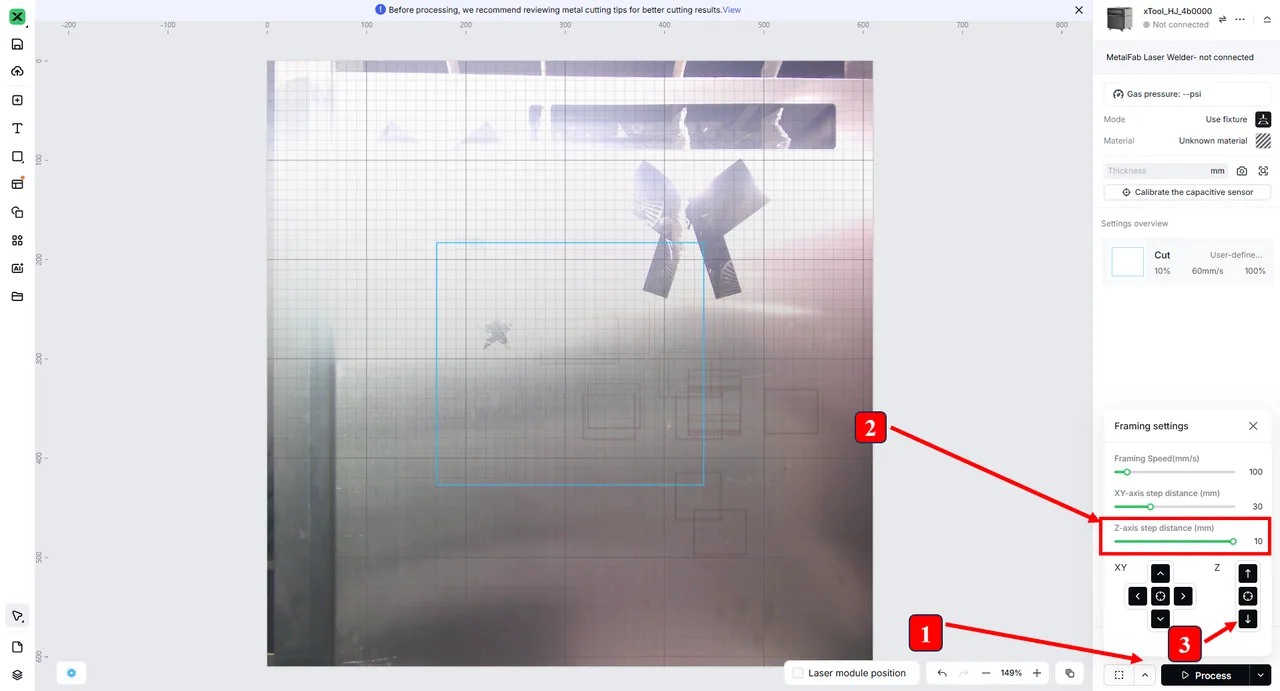Move XY axis left arrow
1280x691 pixels.
tap(1137, 596)
